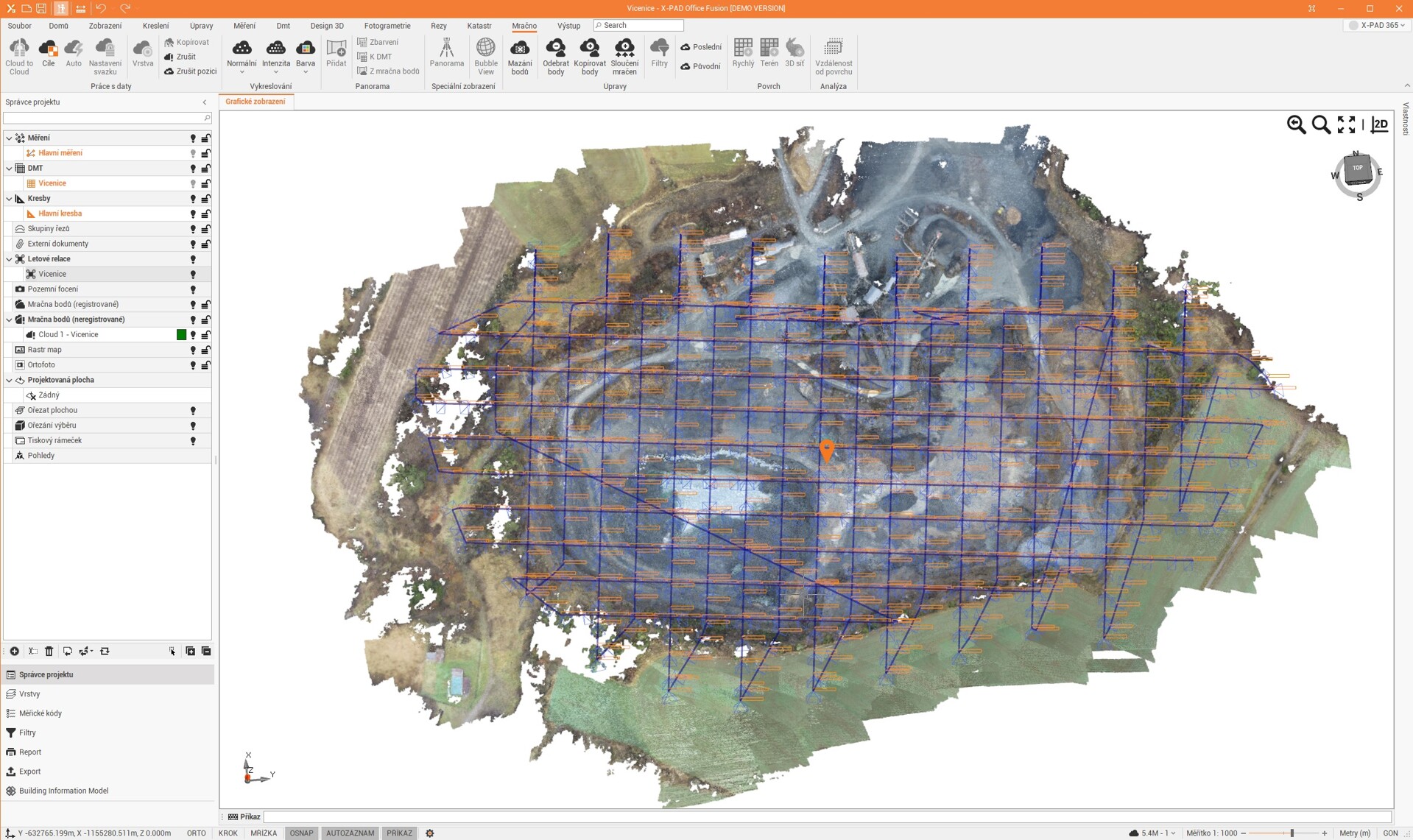
Task: Toggle the OSNAP status bar mode
Action: pyautogui.click(x=301, y=833)
